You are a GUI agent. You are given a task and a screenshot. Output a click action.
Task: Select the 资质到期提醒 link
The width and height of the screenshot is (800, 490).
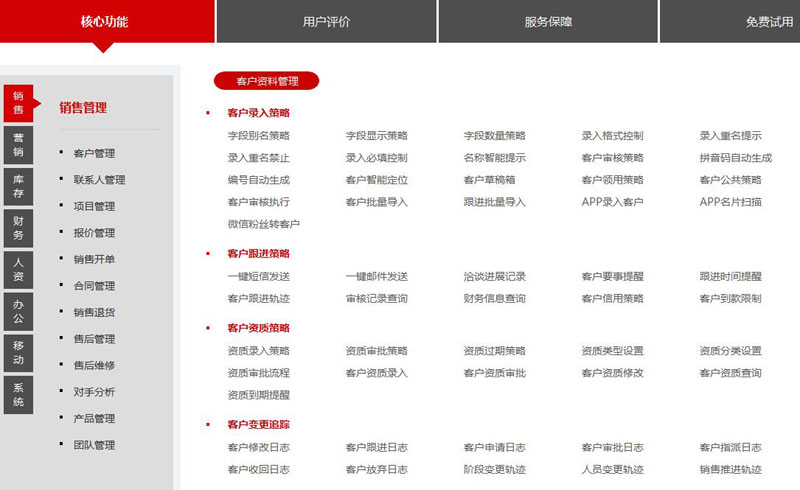[x=258, y=395]
